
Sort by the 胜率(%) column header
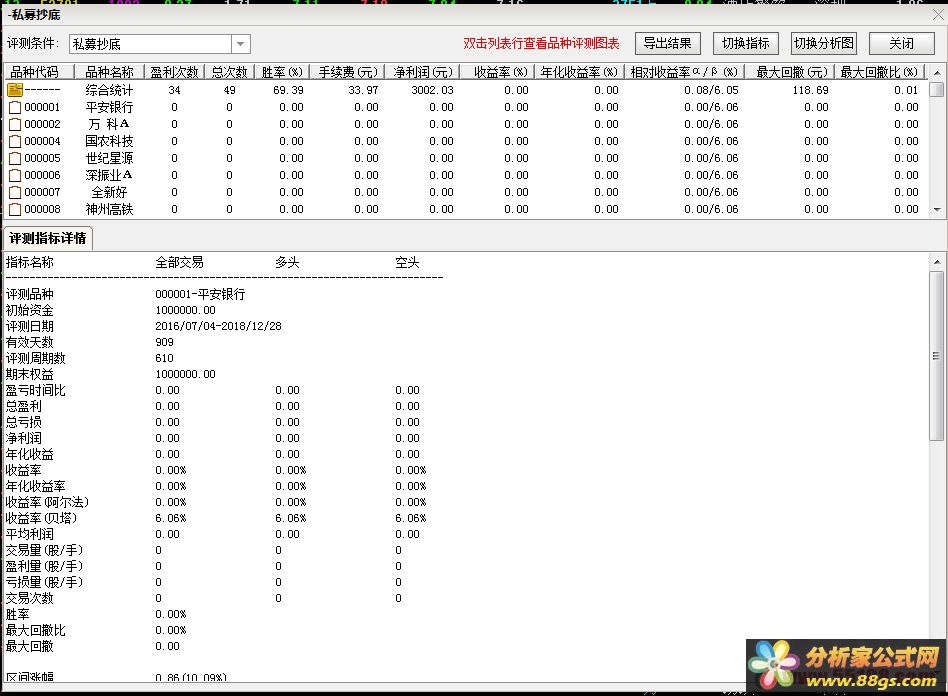tap(282, 72)
